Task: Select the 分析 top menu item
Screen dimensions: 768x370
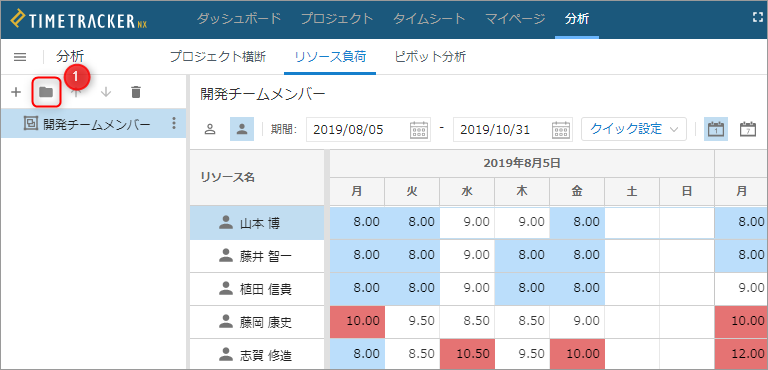Action: click(577, 19)
